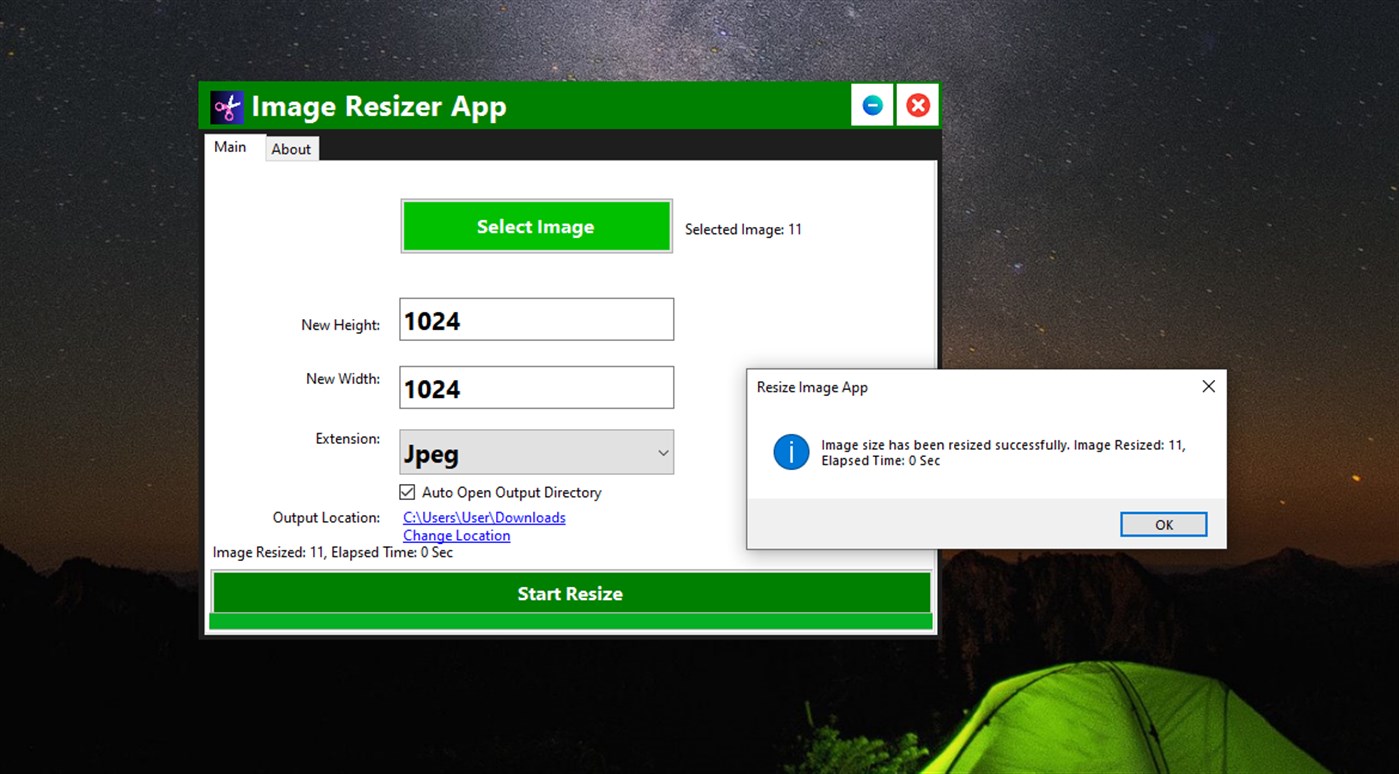Expand the file format selection list

662,452
